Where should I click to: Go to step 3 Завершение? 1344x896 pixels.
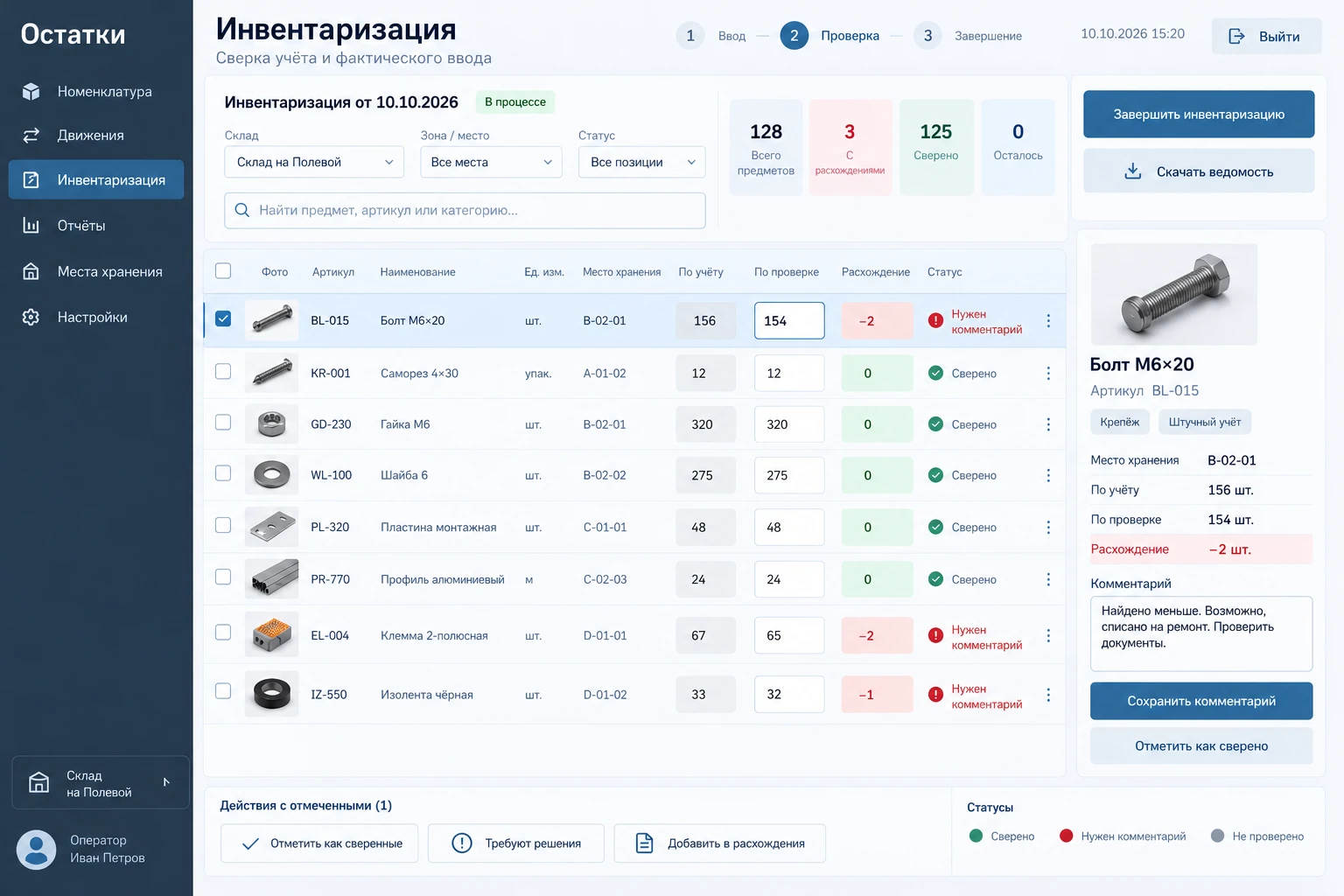[x=968, y=36]
